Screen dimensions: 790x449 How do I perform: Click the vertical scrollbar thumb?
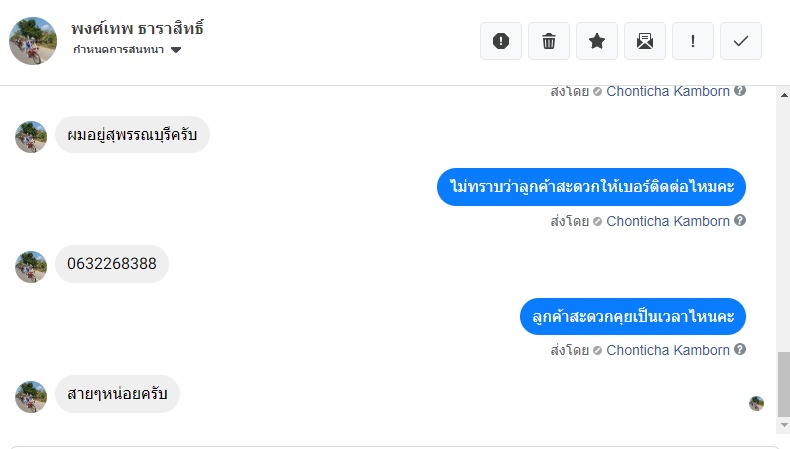(x=783, y=384)
